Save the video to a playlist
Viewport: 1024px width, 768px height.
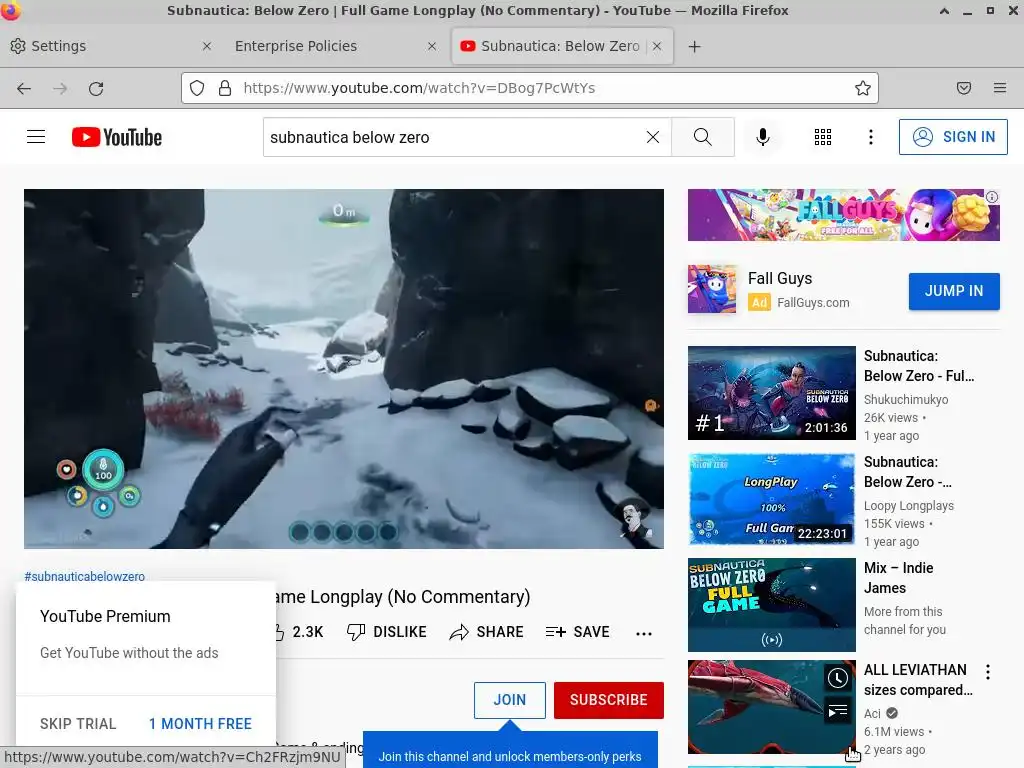coord(577,632)
